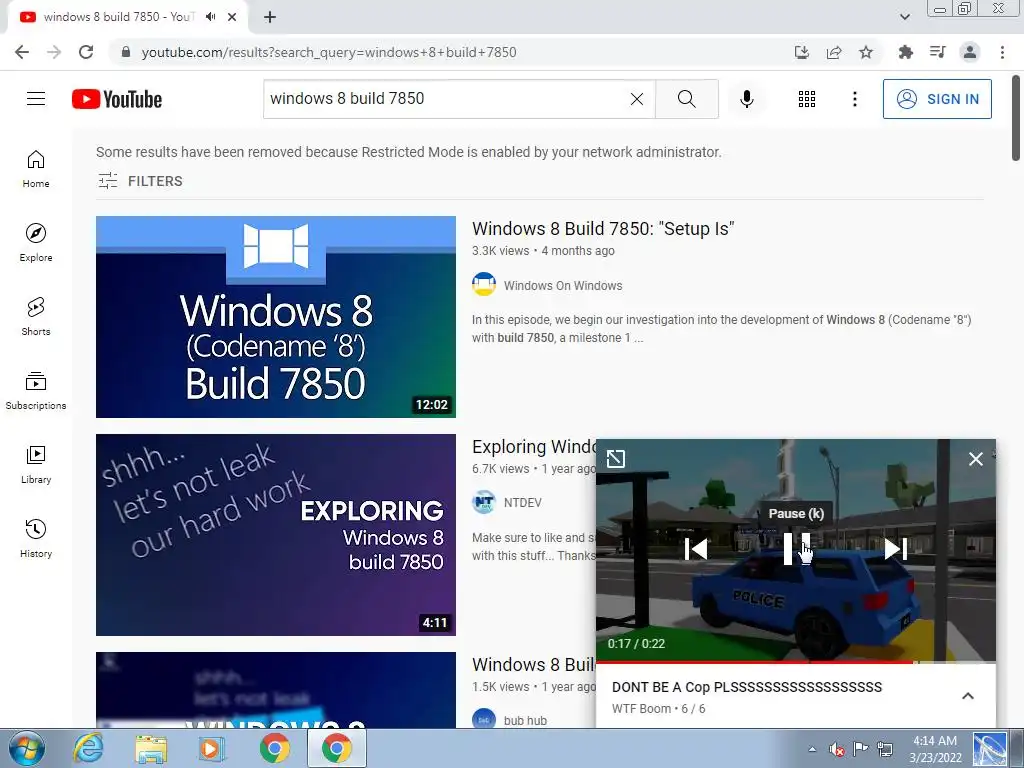Screen dimensions: 1024x768
Task: Open YouTube settings three-dot menu
Action: tap(854, 99)
